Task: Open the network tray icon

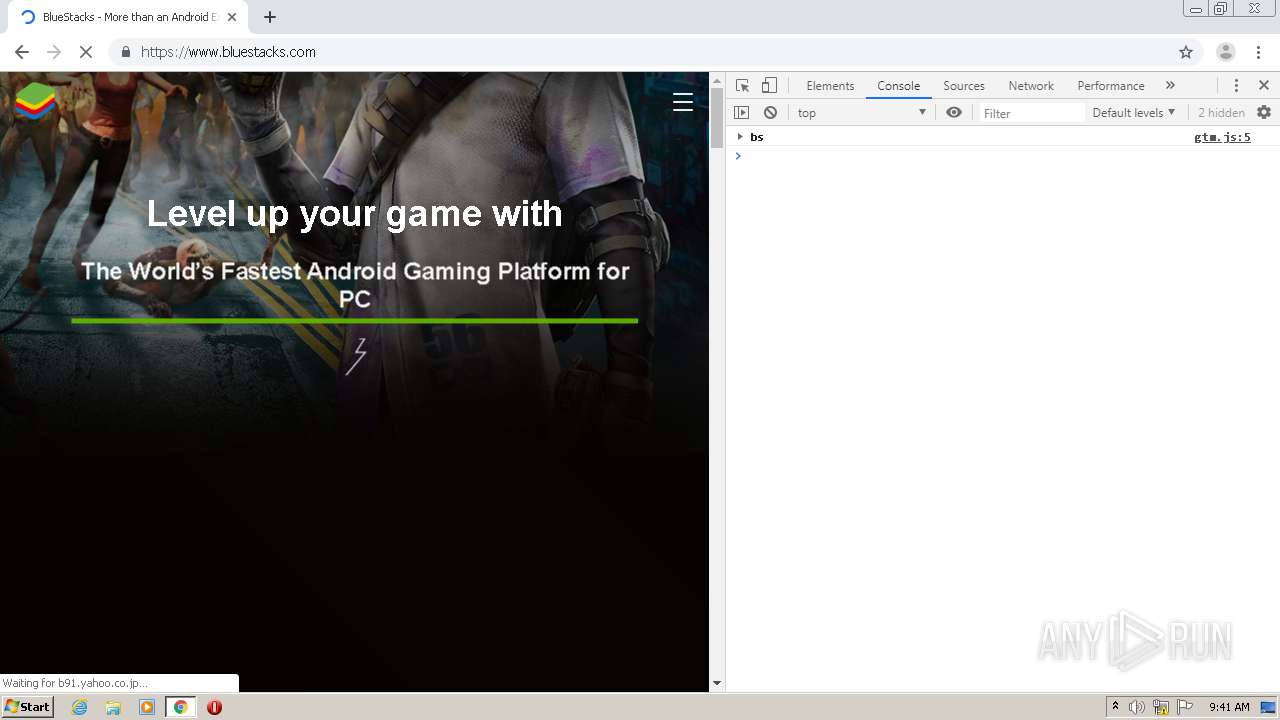Action: pos(1161,707)
